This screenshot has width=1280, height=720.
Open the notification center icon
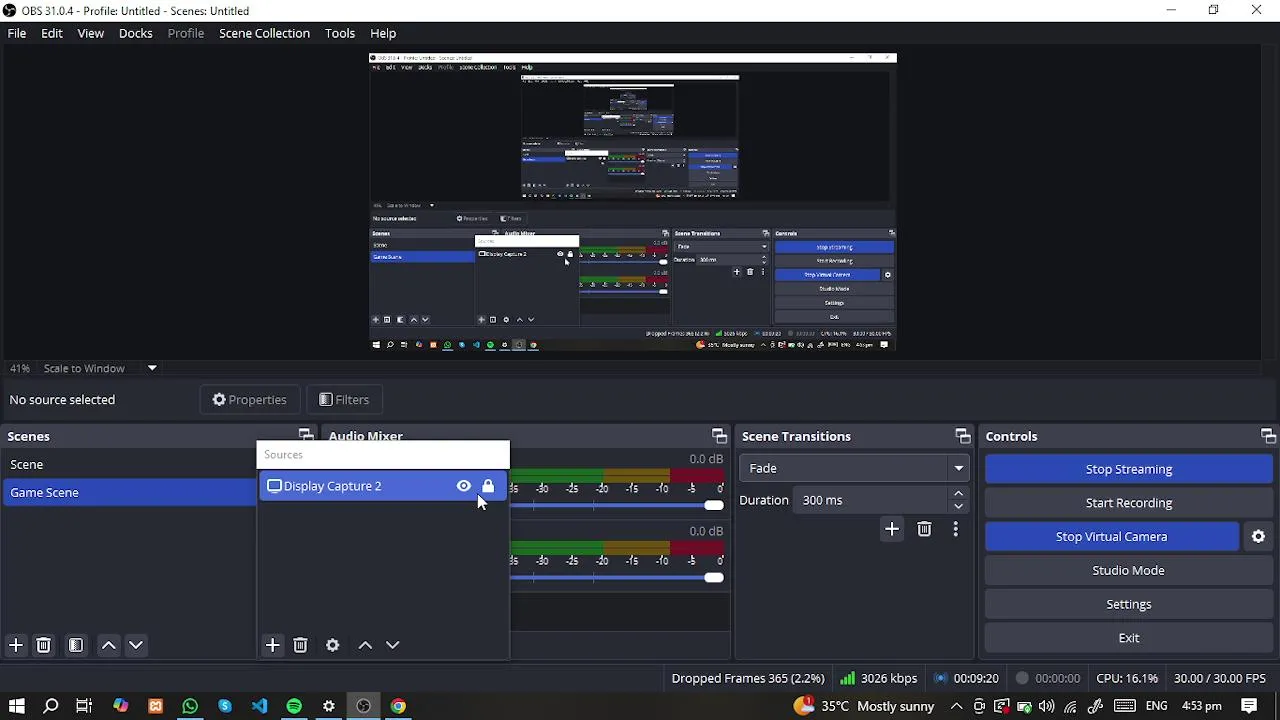click(1249, 706)
